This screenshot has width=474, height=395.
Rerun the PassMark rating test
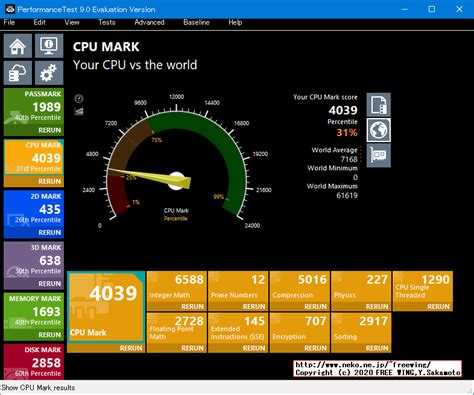tap(49, 130)
